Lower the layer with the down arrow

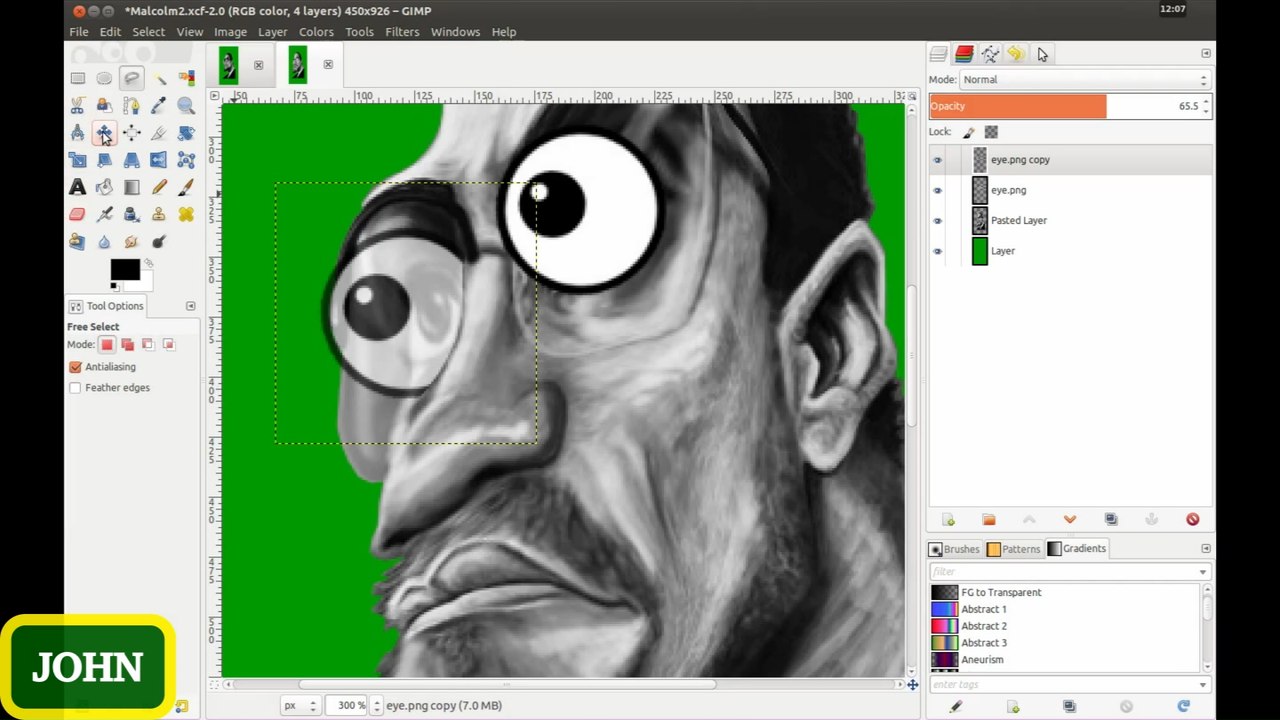(x=1070, y=519)
